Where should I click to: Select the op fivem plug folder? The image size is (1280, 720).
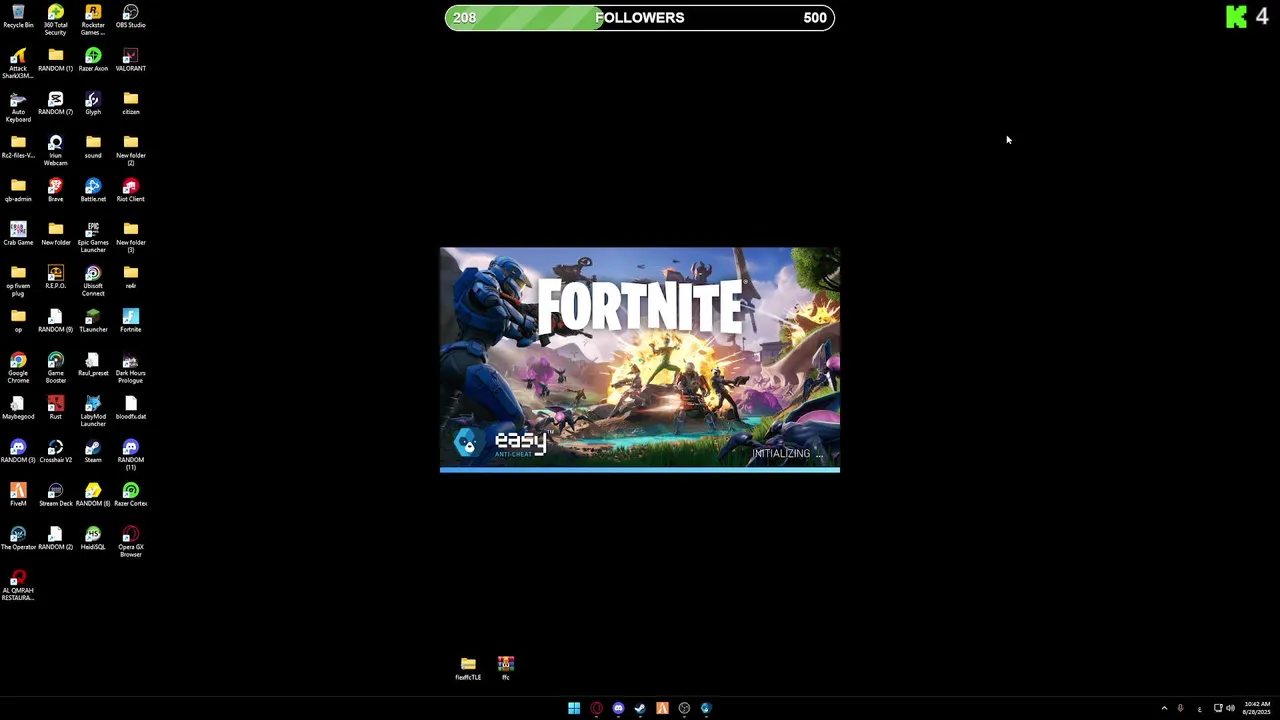tap(18, 280)
